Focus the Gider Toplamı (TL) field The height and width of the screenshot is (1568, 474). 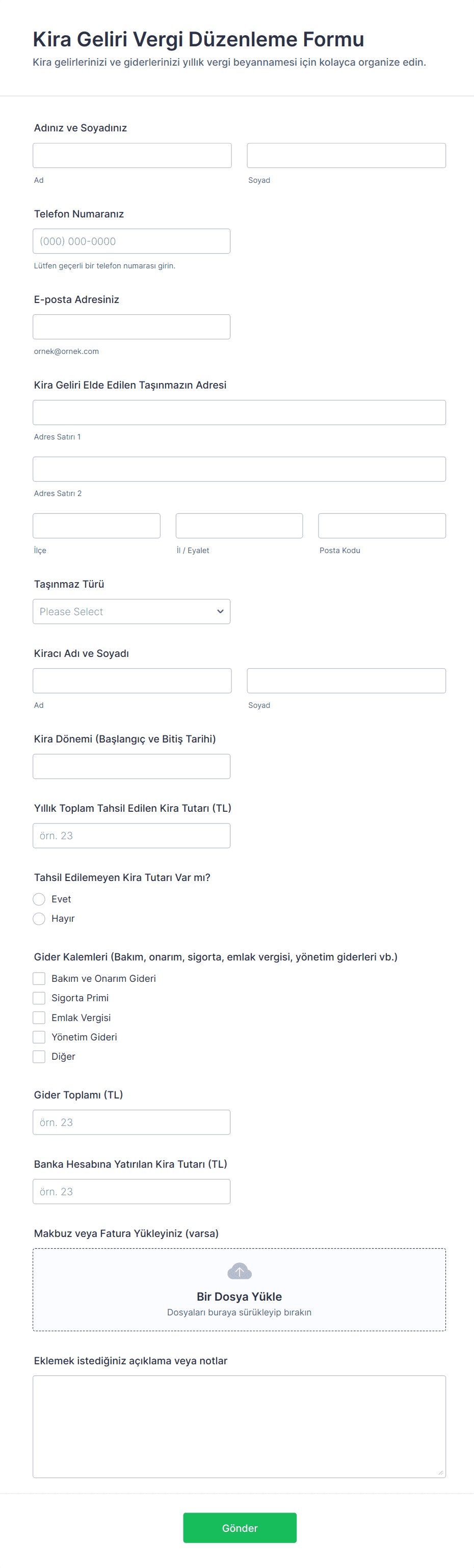click(x=131, y=1122)
